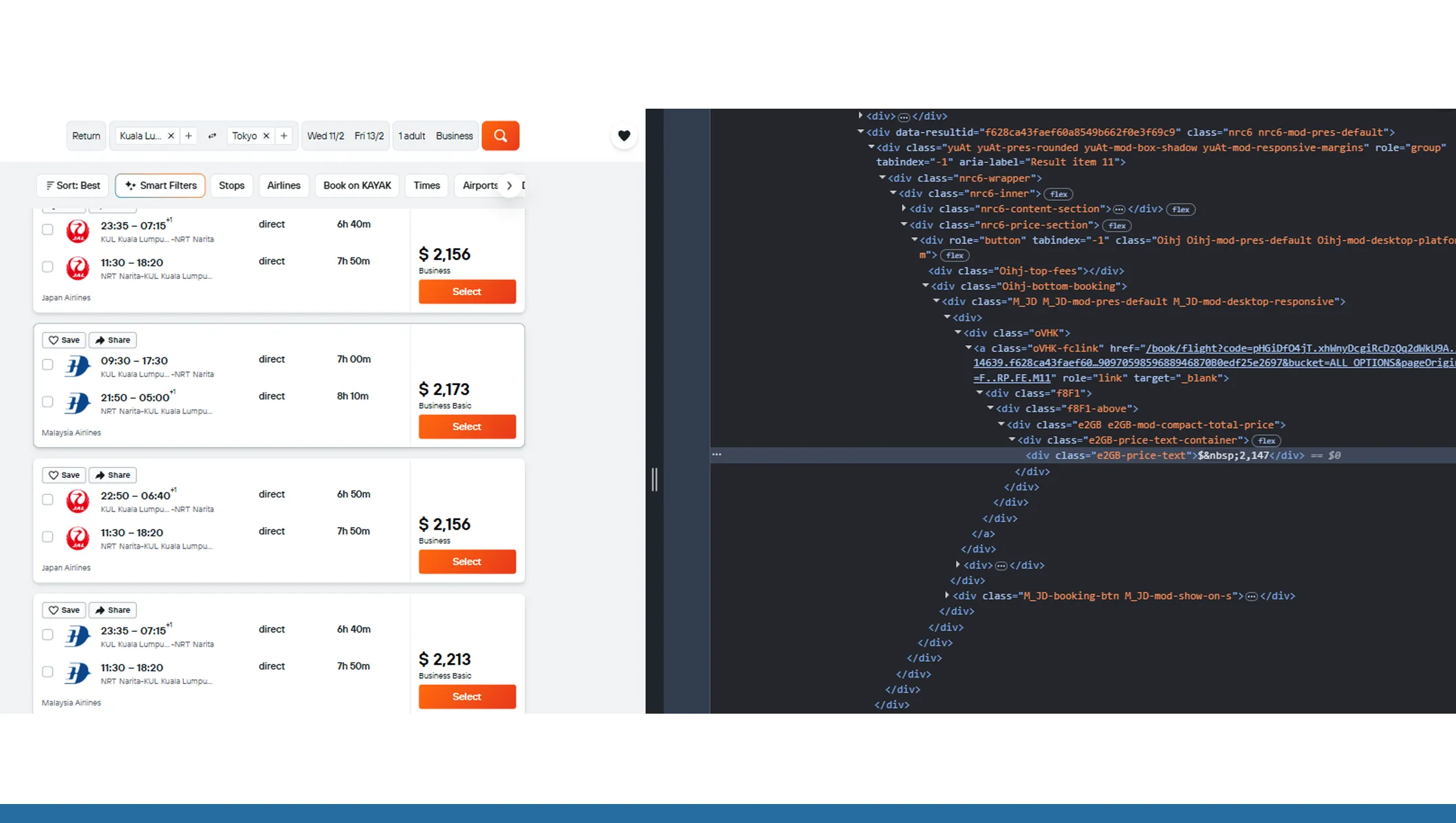Collapse the nrc6-price-section div node
Viewport: 1456px width, 823px height.
coord(904,225)
